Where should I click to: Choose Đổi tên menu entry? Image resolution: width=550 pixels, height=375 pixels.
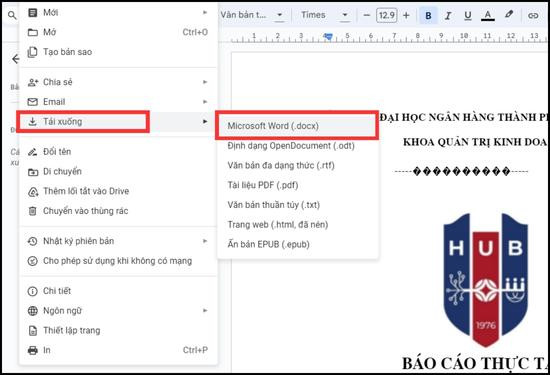tap(119, 152)
